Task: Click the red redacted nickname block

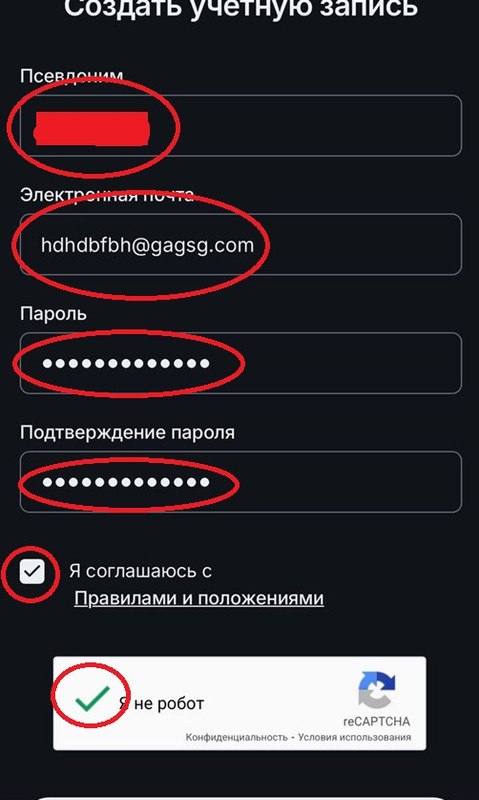Action: tap(92, 128)
